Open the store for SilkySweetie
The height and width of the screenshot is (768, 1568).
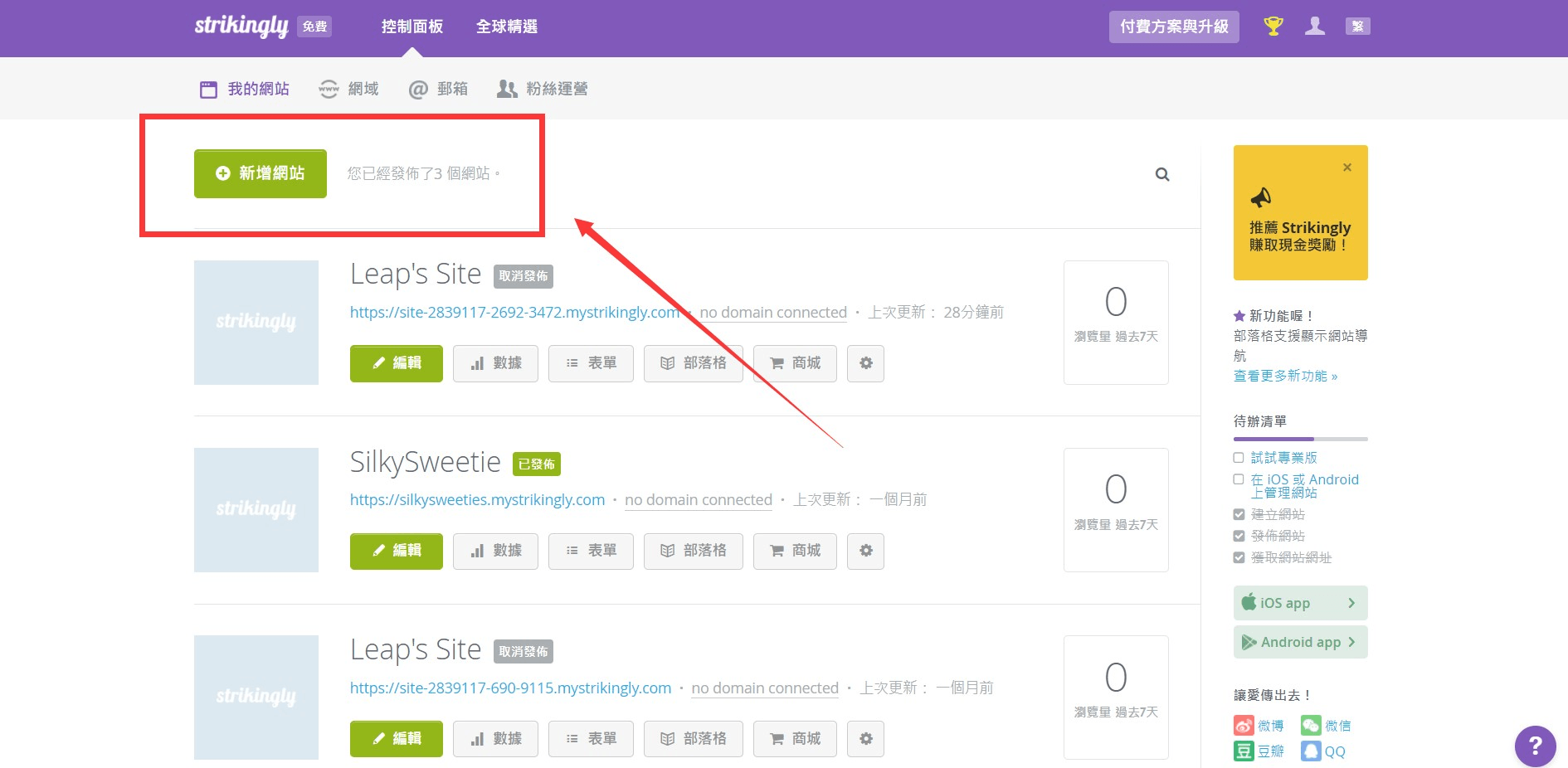(794, 551)
